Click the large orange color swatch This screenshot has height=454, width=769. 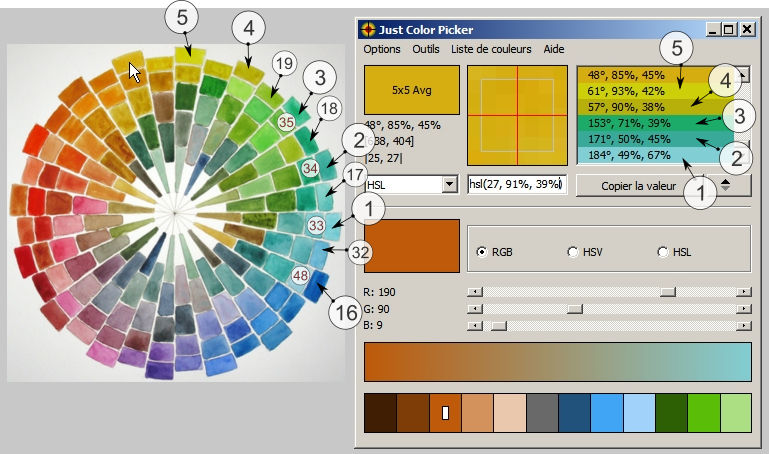pyautogui.click(x=411, y=246)
